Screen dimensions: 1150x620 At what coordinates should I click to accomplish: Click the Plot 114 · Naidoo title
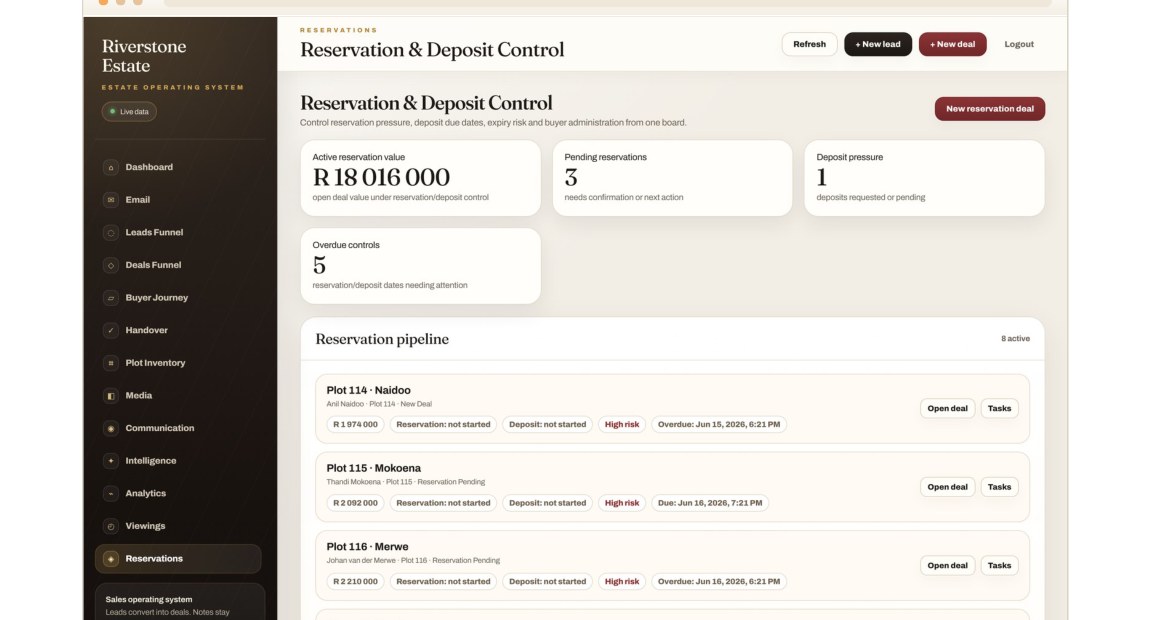pyautogui.click(x=368, y=390)
